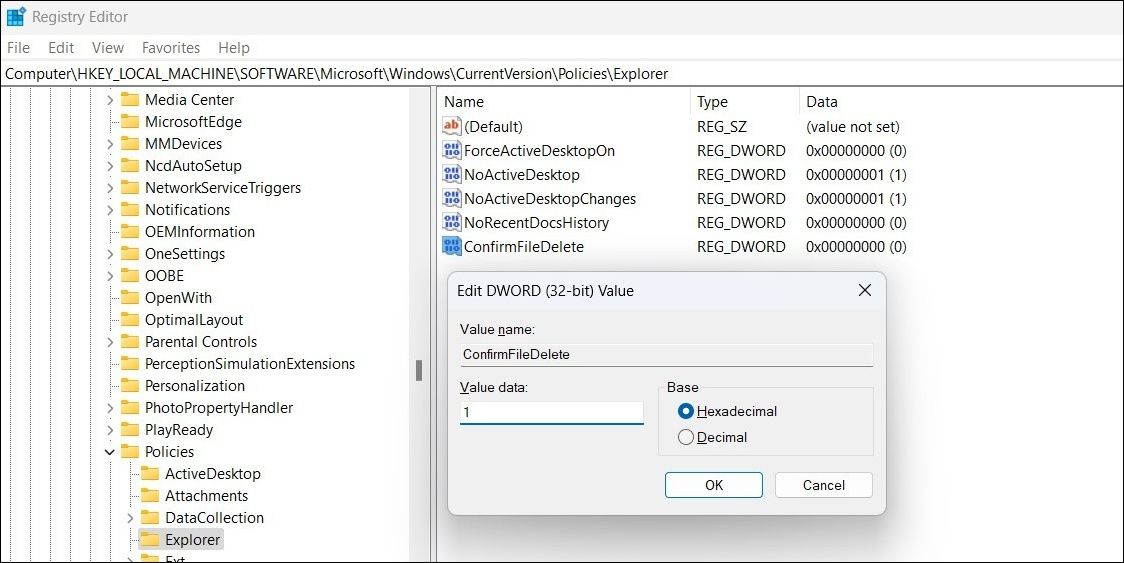The image size is (1124, 563).
Task: Click the (Default) string value icon
Action: 452,127
